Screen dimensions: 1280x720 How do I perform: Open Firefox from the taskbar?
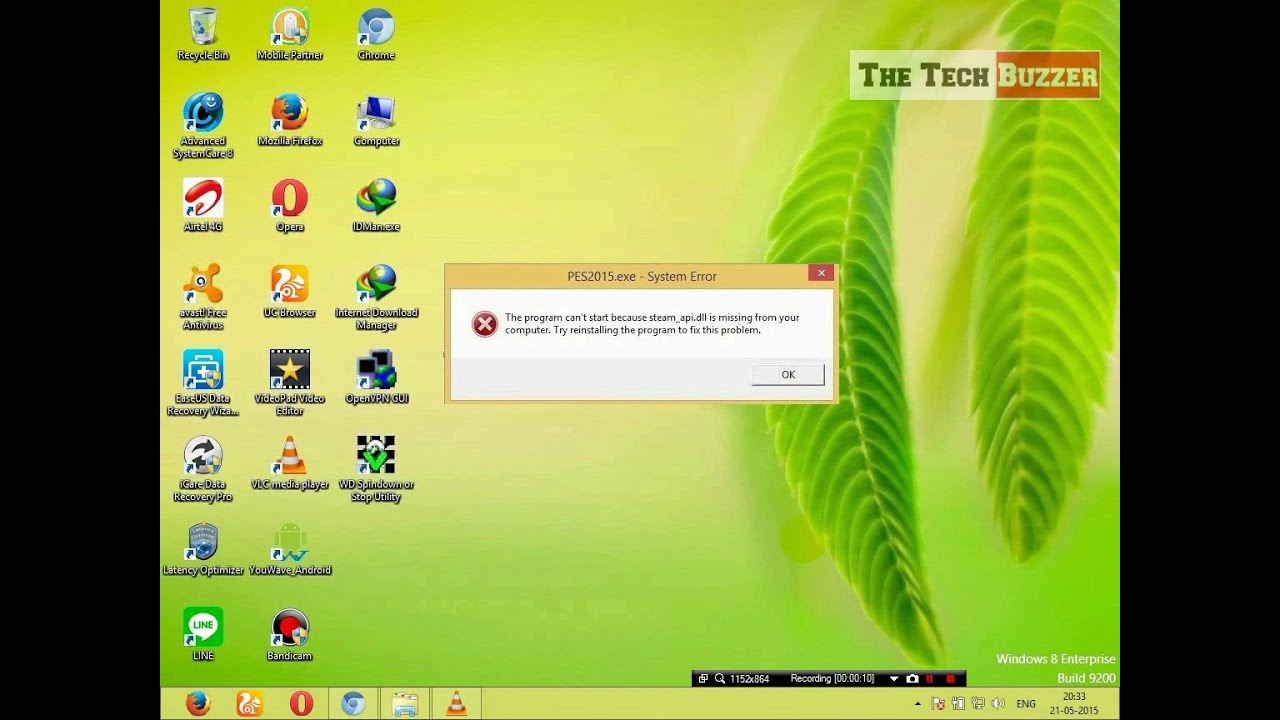click(x=198, y=704)
